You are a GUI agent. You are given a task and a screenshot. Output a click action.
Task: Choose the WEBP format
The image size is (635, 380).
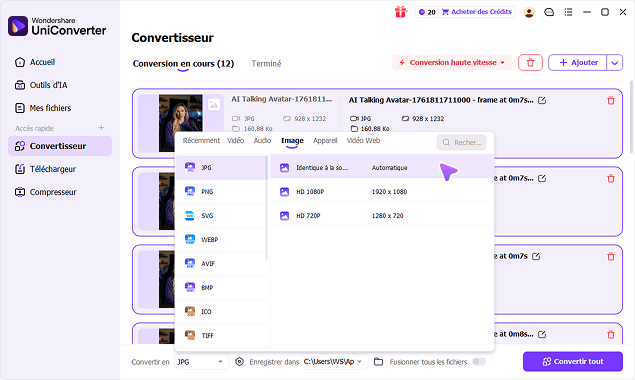[222, 239]
